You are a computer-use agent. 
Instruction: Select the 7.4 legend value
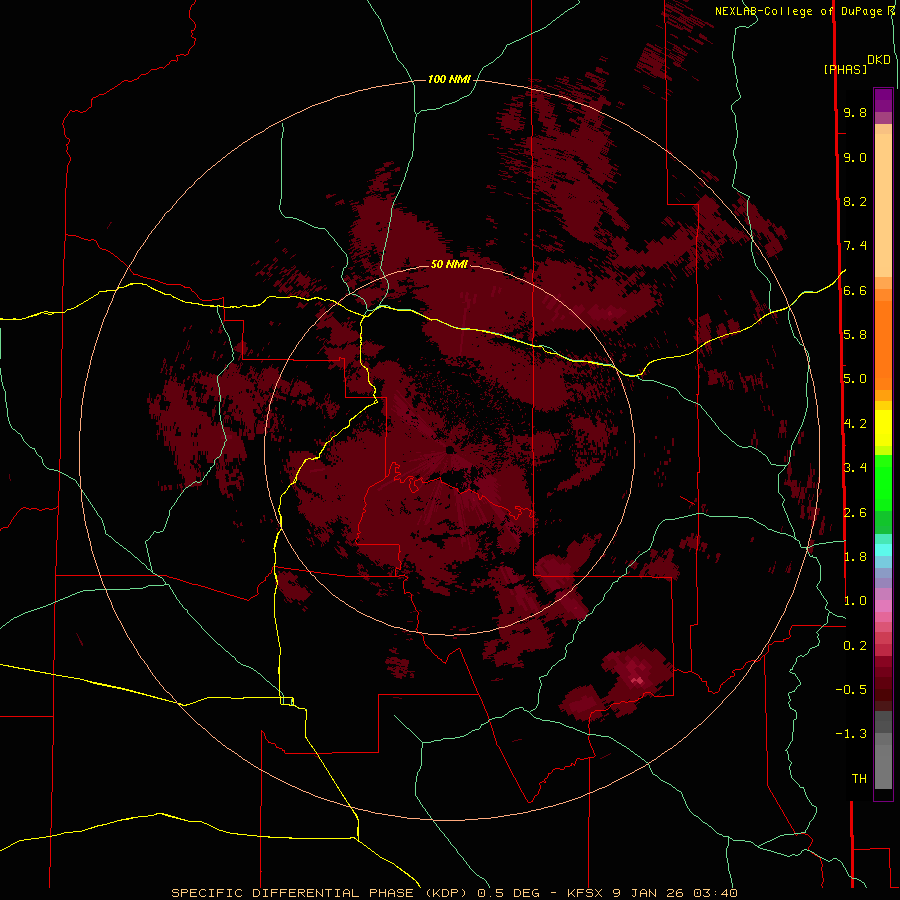click(x=855, y=246)
